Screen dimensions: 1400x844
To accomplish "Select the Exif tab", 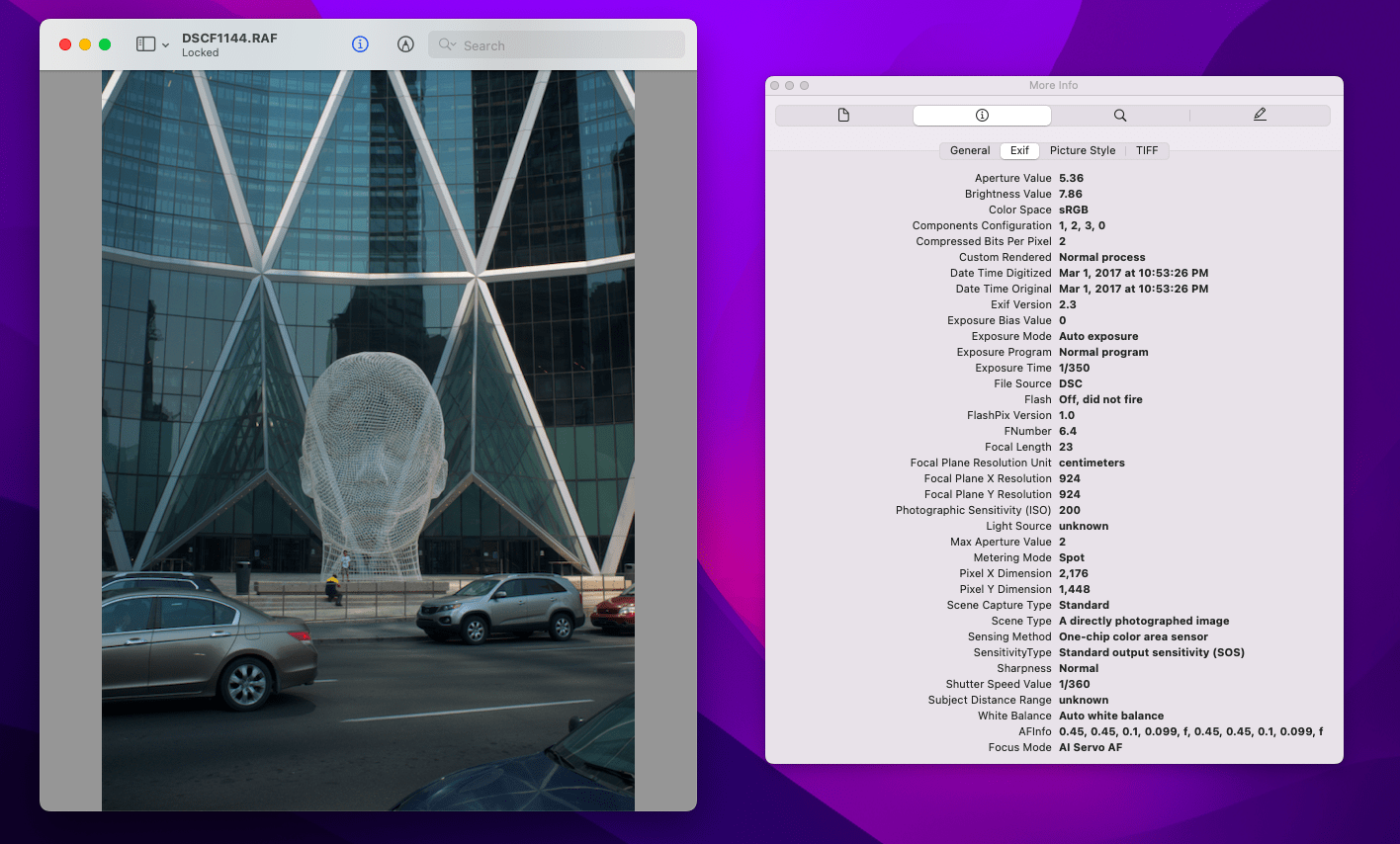I will coord(1019,150).
